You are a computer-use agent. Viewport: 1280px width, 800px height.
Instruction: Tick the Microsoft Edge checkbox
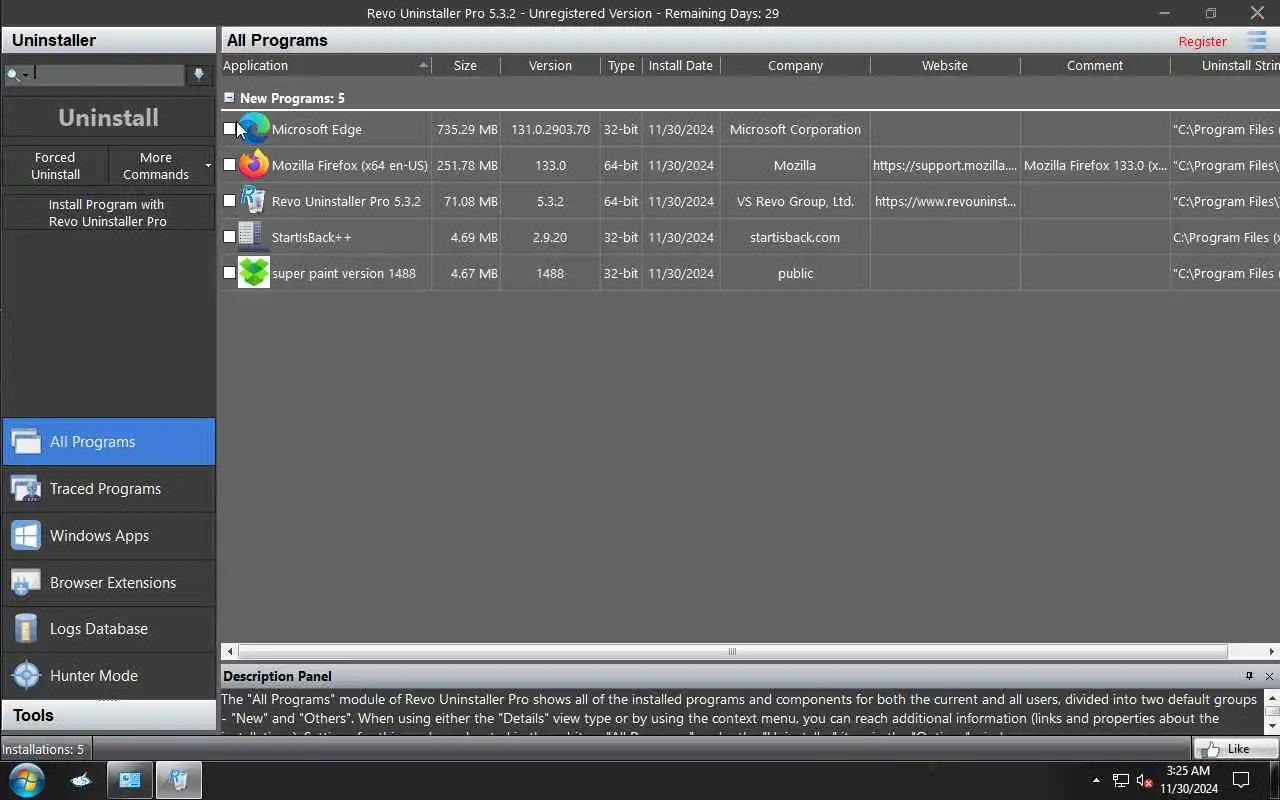tap(229, 129)
